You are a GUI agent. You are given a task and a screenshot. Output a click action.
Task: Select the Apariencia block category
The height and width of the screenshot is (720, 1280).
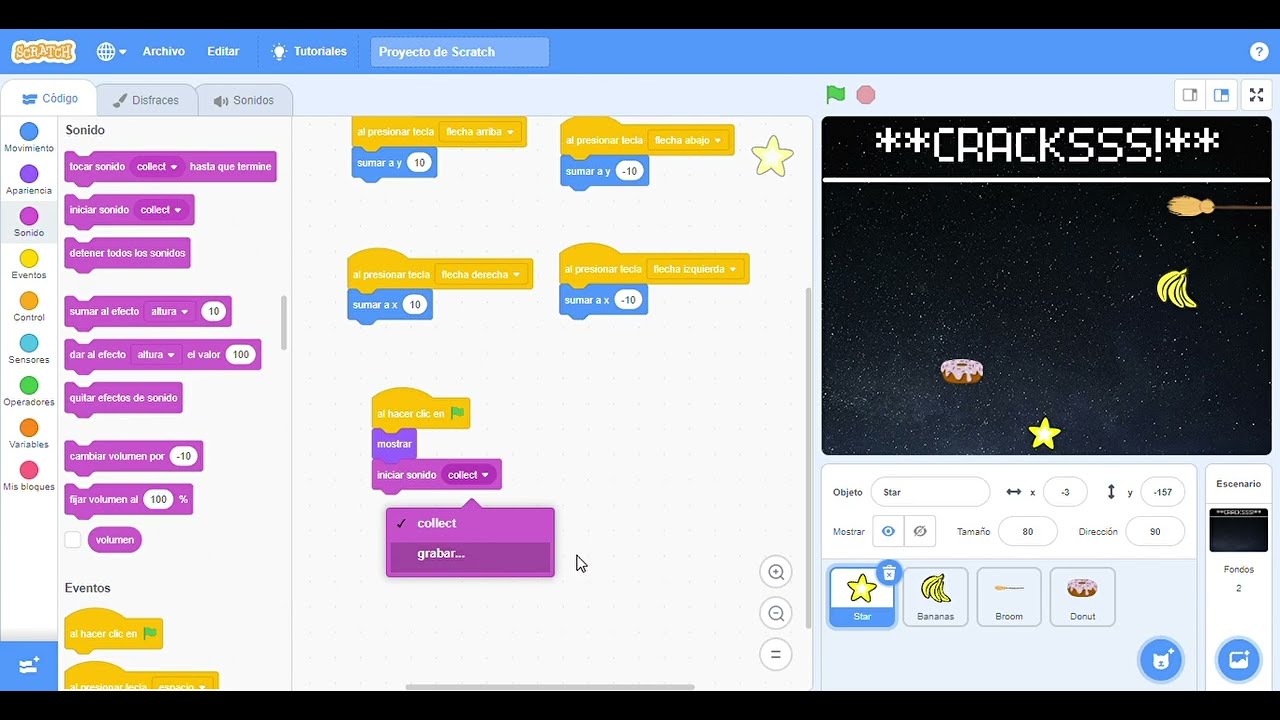29,180
